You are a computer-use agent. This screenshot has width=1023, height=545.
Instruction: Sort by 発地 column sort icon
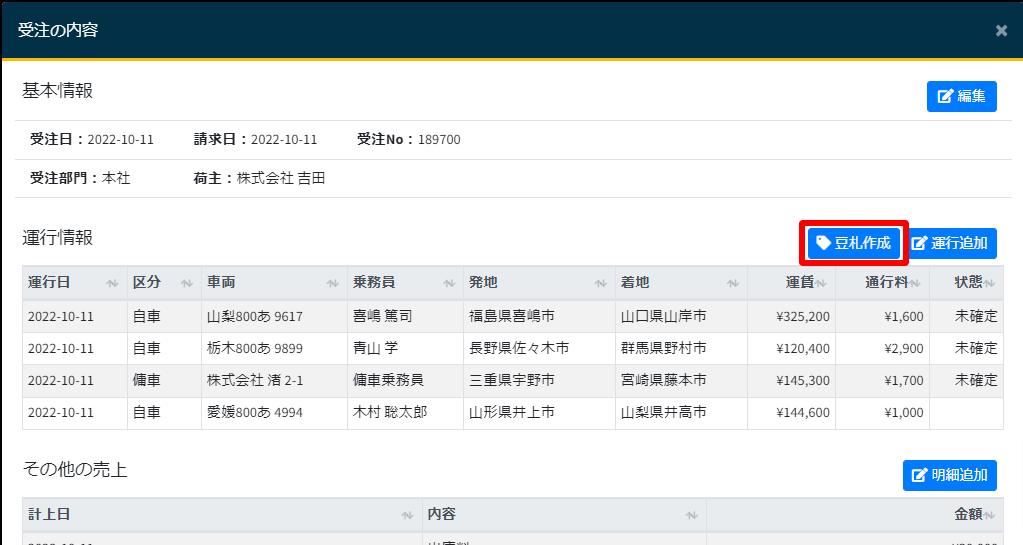600,283
